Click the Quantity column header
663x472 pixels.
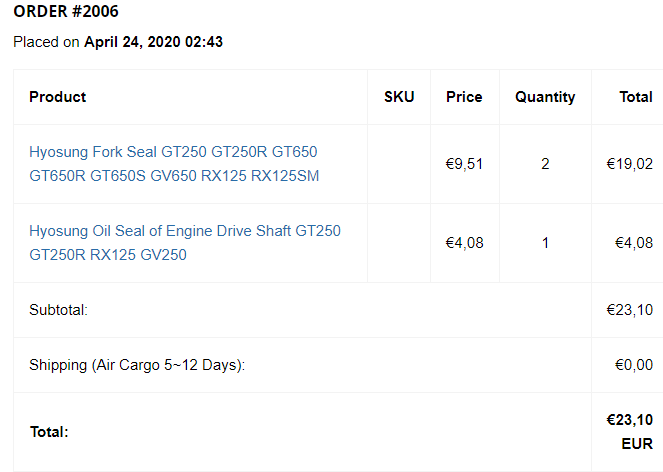(545, 97)
